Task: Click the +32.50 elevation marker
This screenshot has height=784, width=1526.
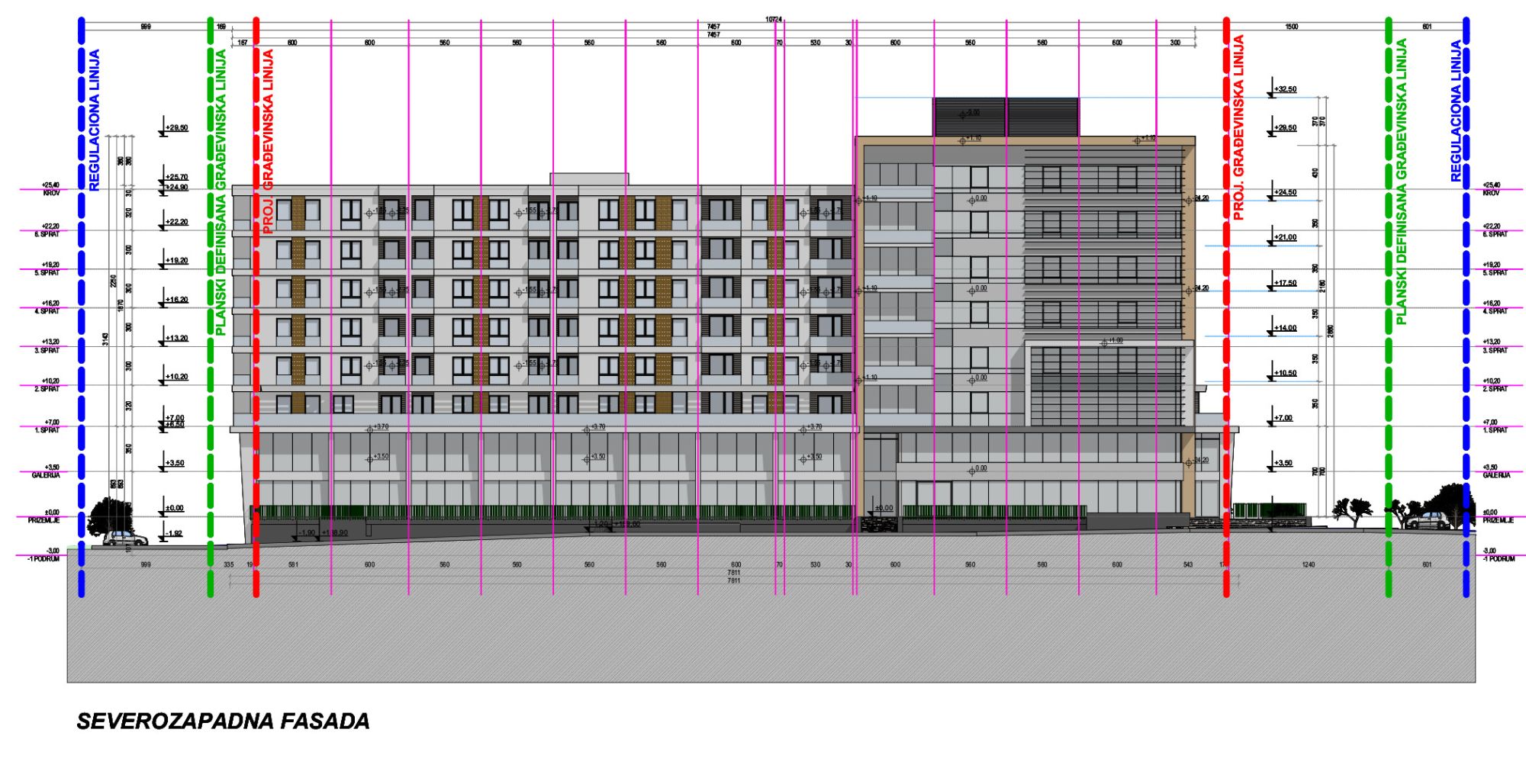Action: point(1285,90)
